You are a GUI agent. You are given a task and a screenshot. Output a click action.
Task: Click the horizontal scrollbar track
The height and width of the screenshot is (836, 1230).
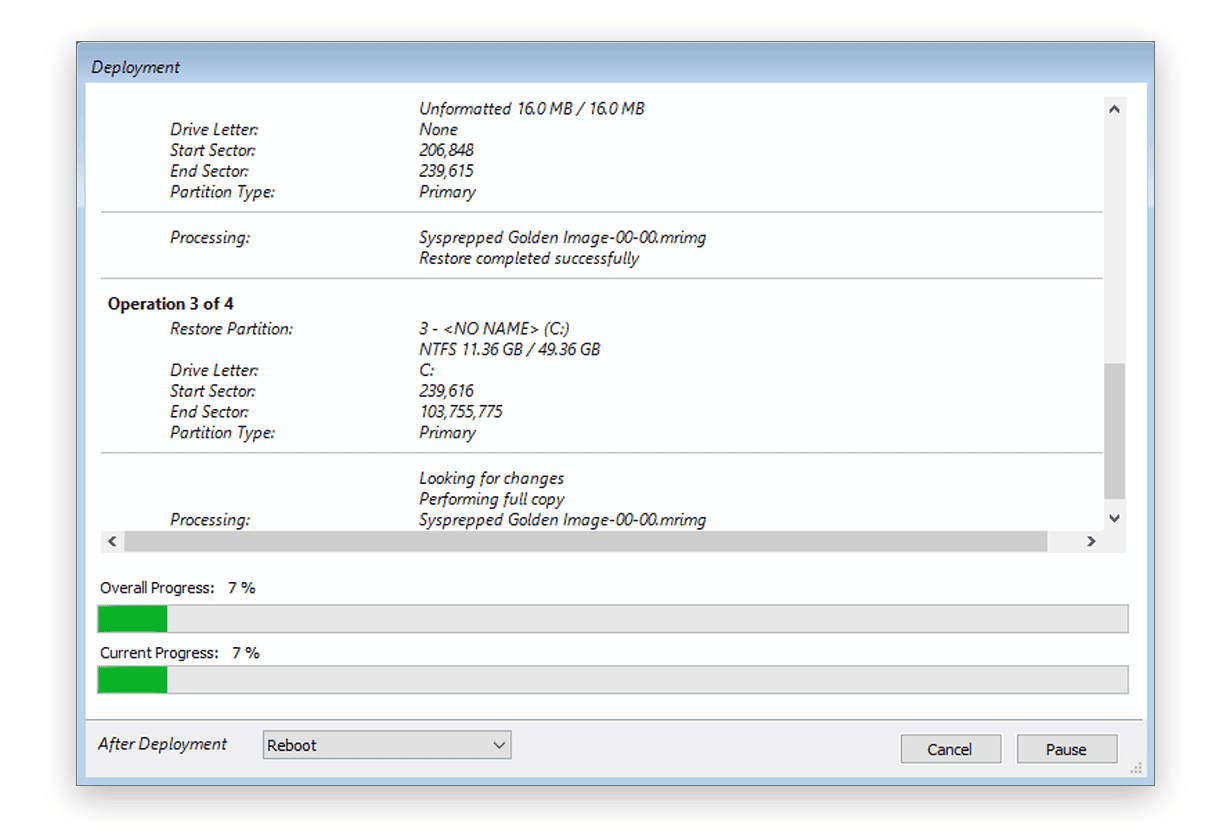(600, 541)
